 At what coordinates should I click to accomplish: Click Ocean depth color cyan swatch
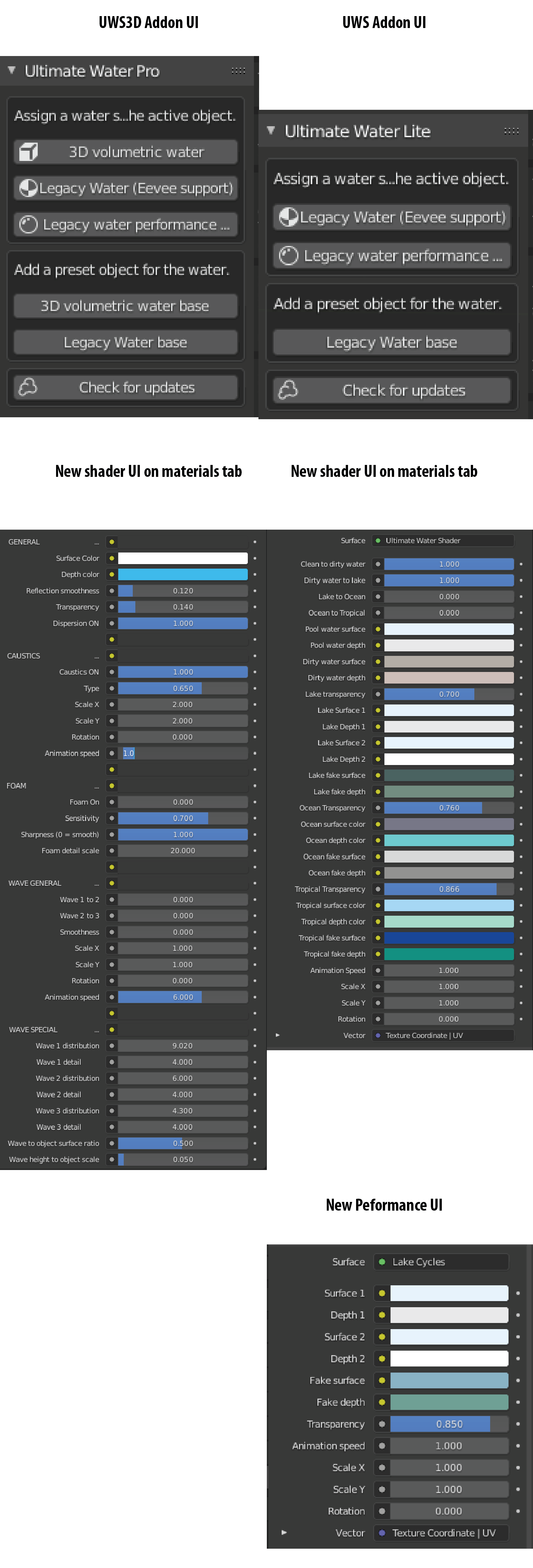[449, 840]
